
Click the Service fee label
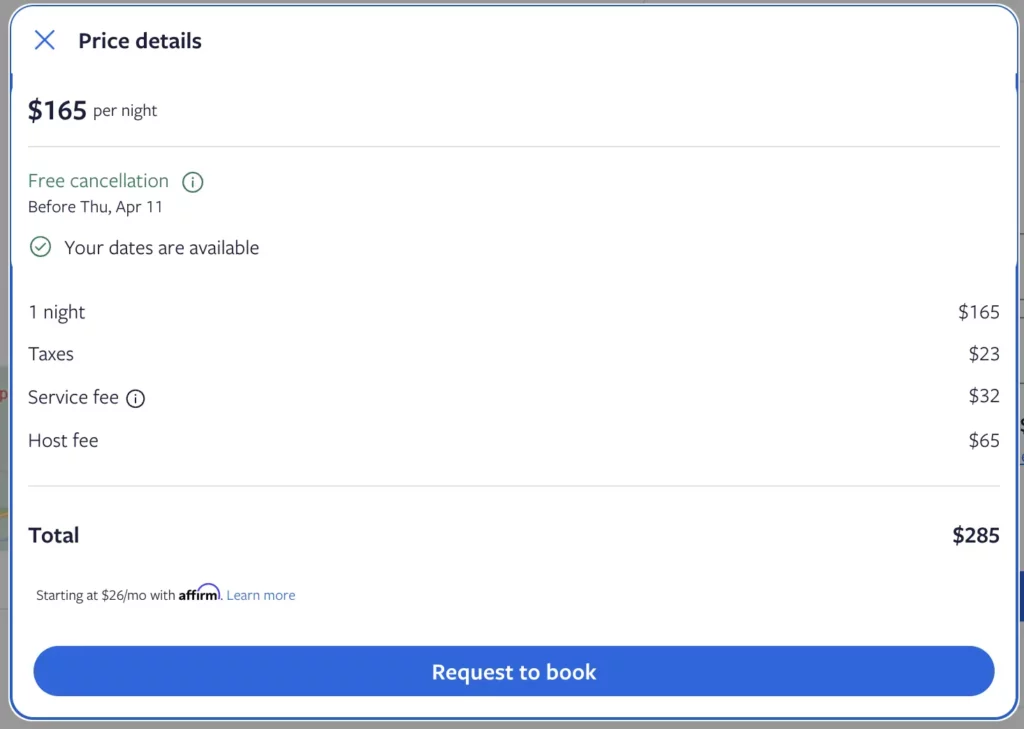coord(73,397)
